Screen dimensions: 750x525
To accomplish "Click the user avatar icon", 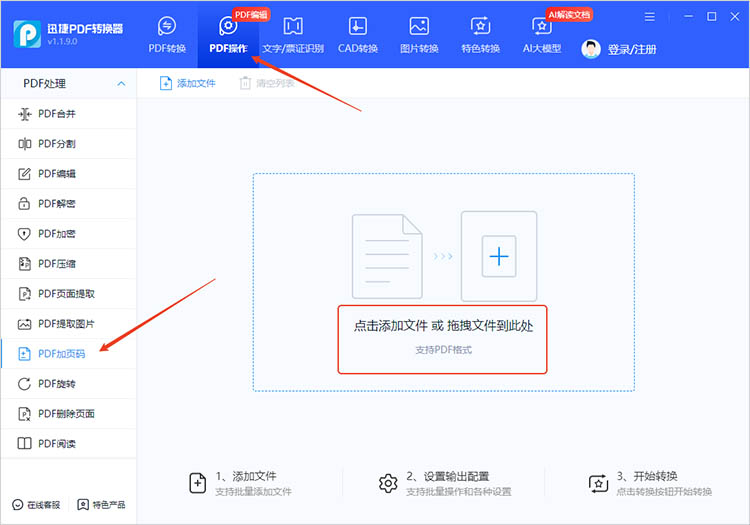I will 591,49.
